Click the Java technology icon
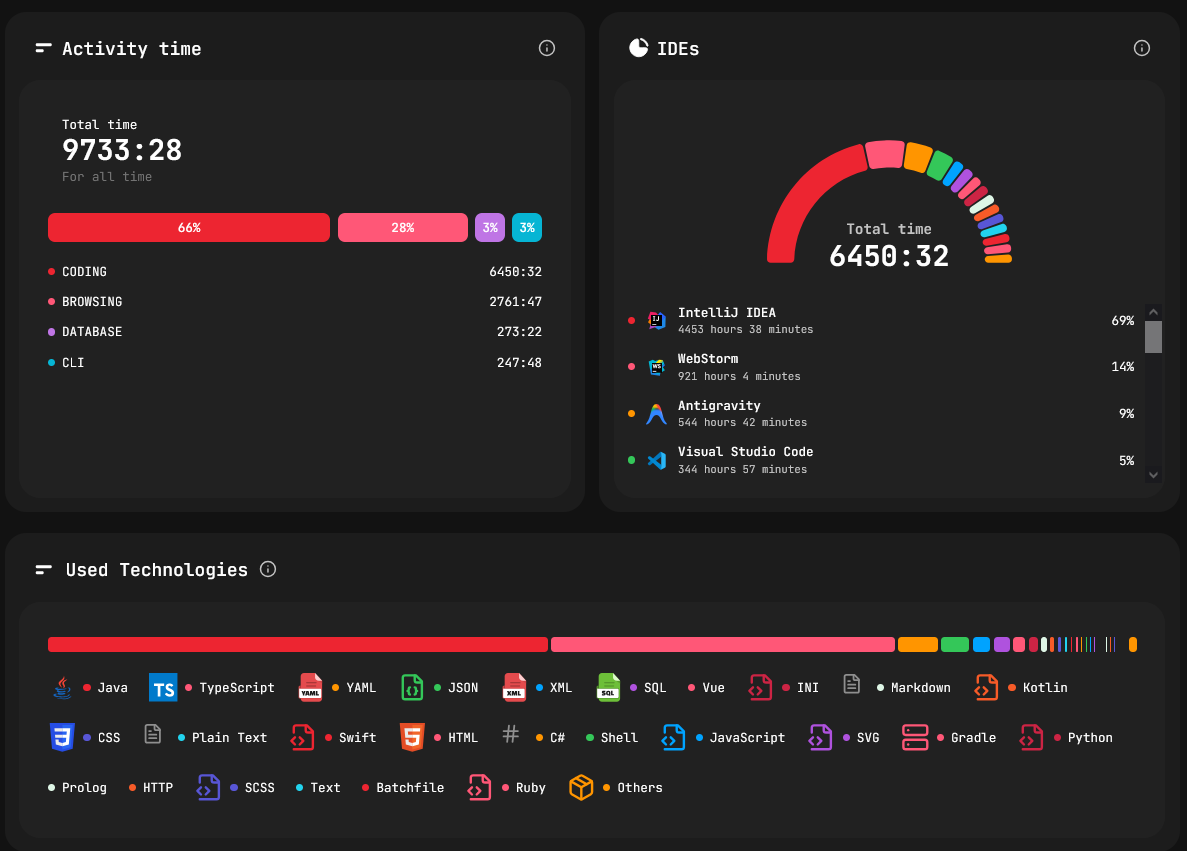This screenshot has width=1187, height=851. (x=63, y=687)
